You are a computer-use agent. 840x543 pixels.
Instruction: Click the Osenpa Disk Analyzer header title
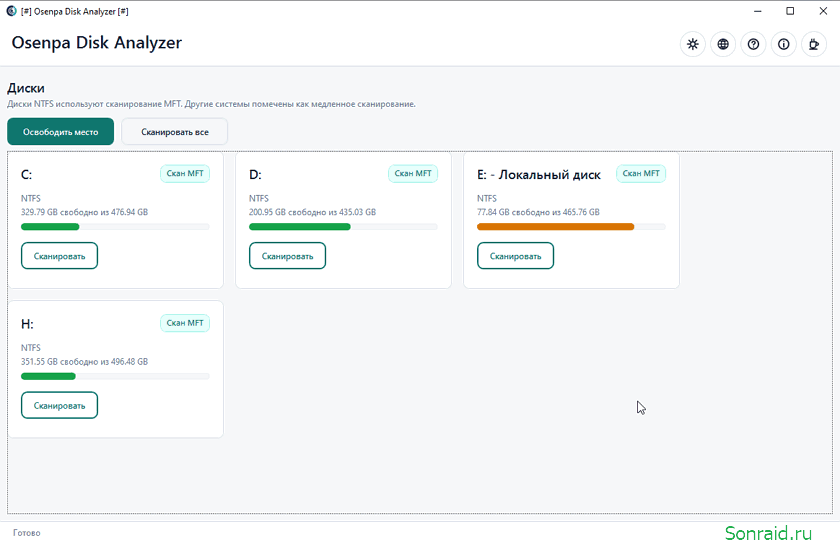(97, 43)
